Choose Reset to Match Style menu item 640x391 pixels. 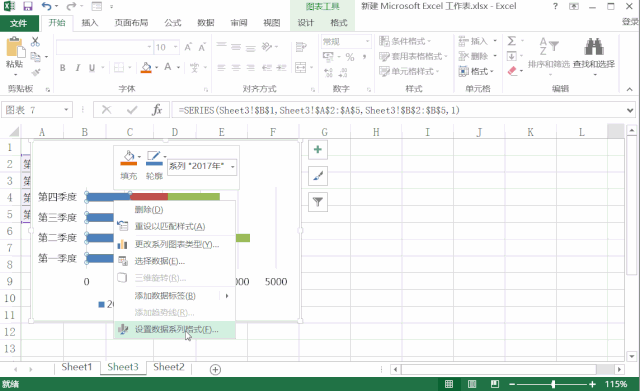click(175, 226)
